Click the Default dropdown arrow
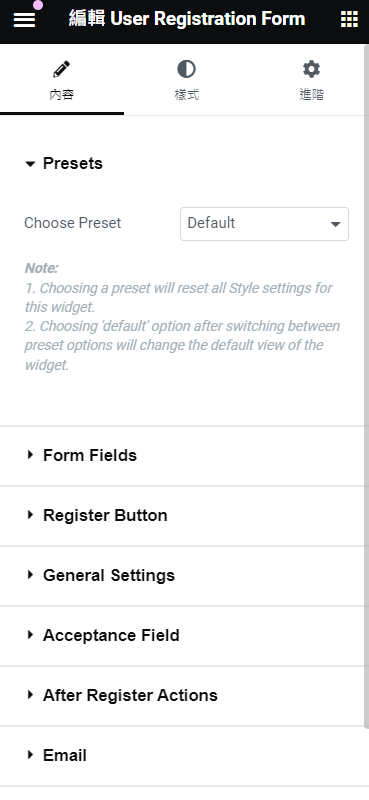 [335, 224]
